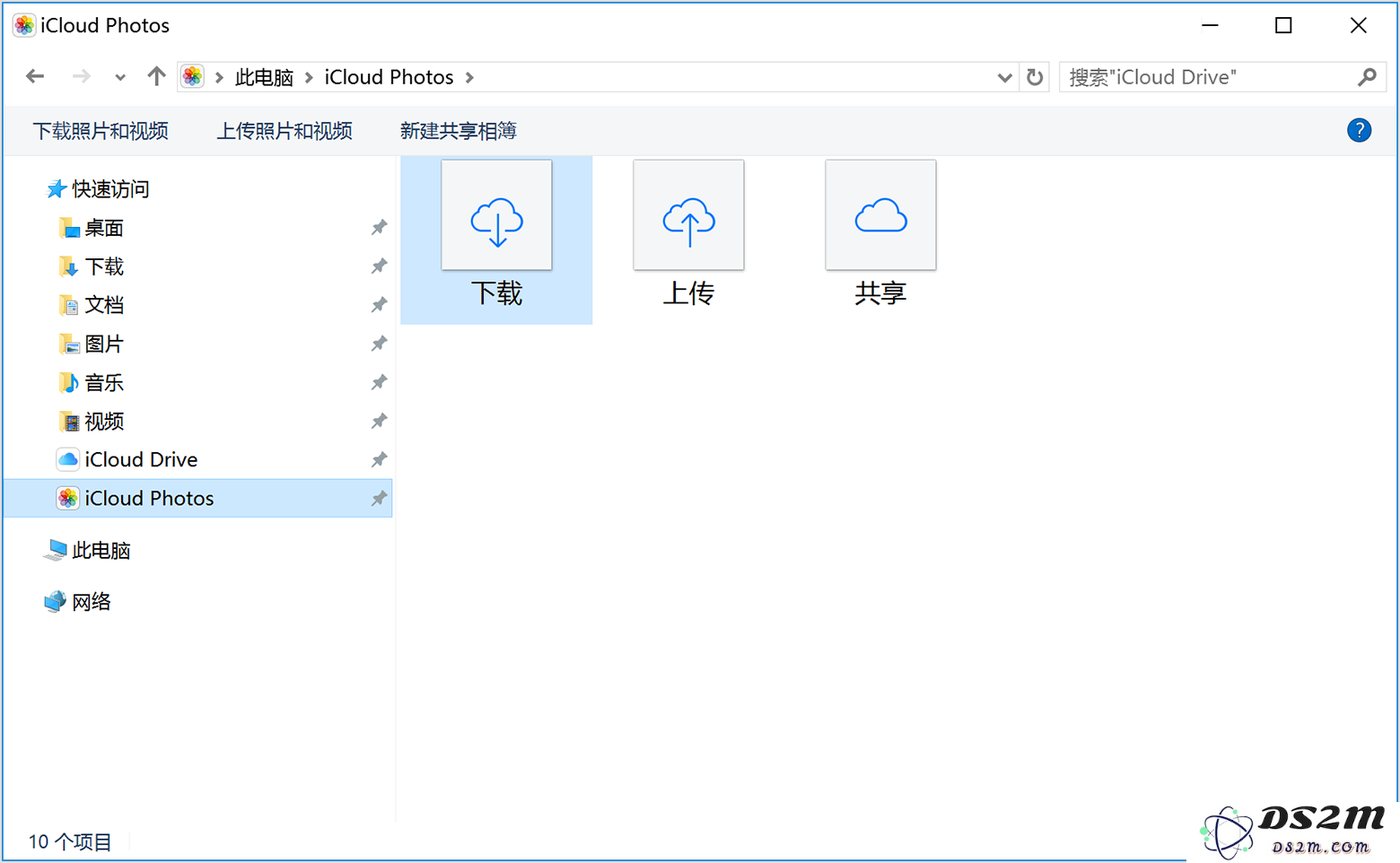Select 此电脑 in navigation pane
The image size is (1400, 863).
coord(87,550)
